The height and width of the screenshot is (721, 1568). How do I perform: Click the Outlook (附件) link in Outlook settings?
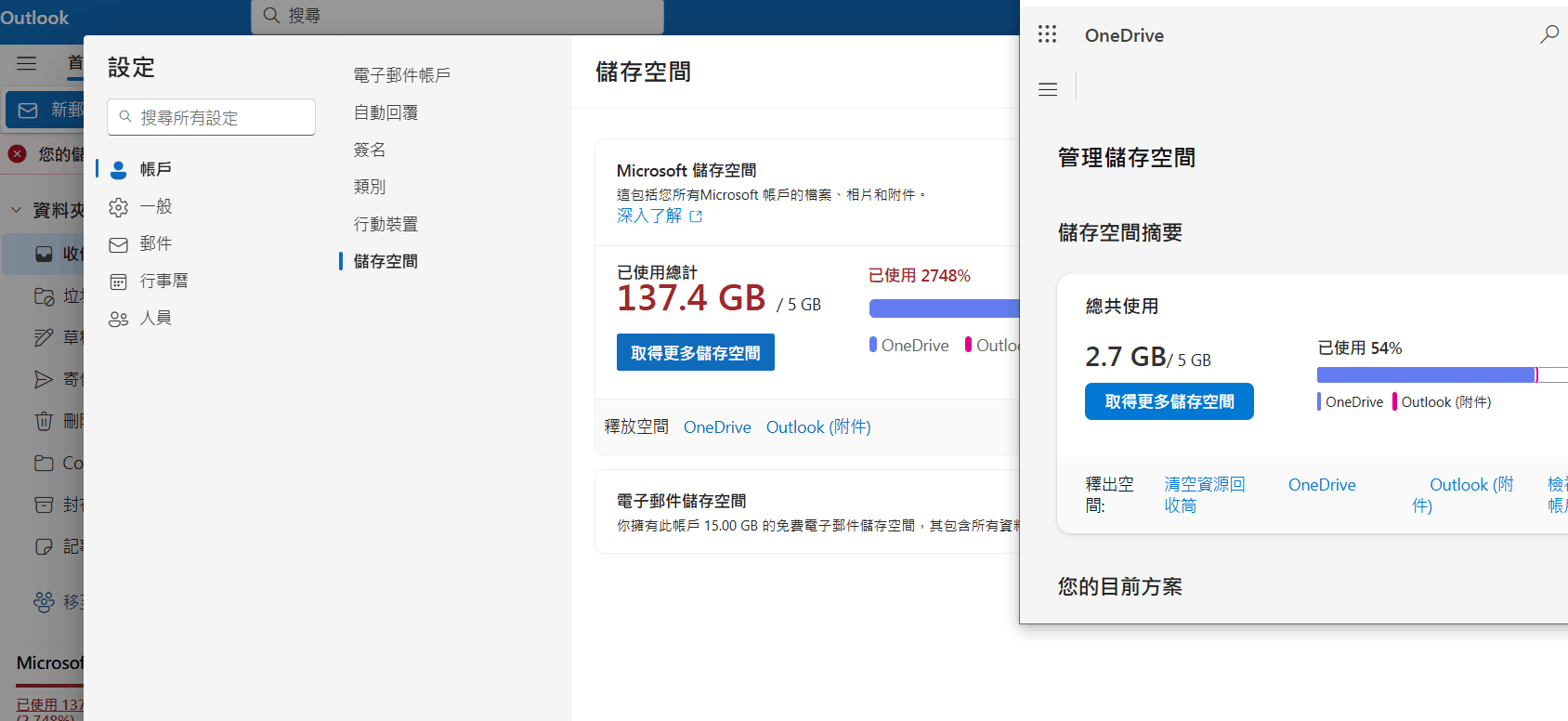click(818, 427)
